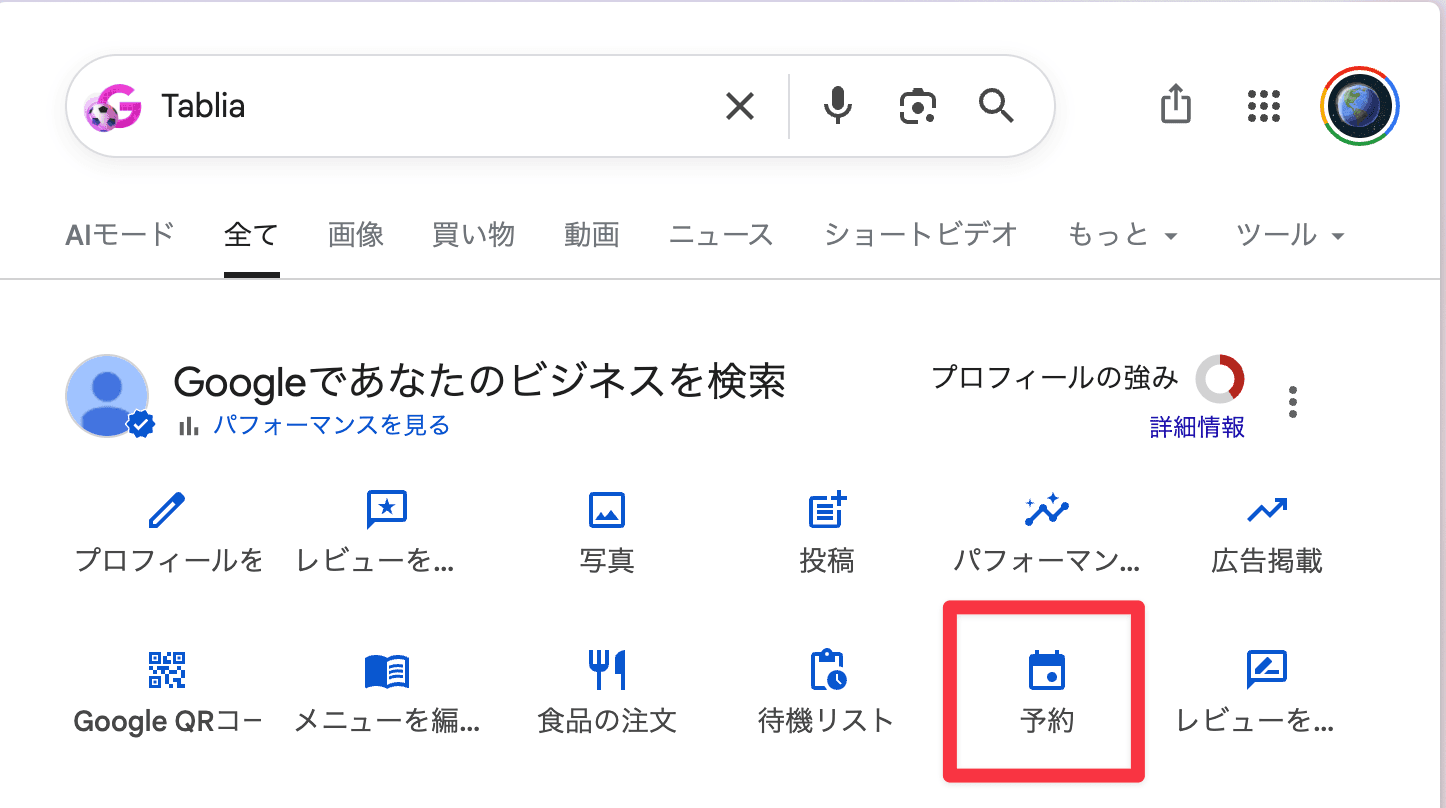
Task: Click the Googleであなたのビジネスを検索 heading
Action: (x=479, y=382)
